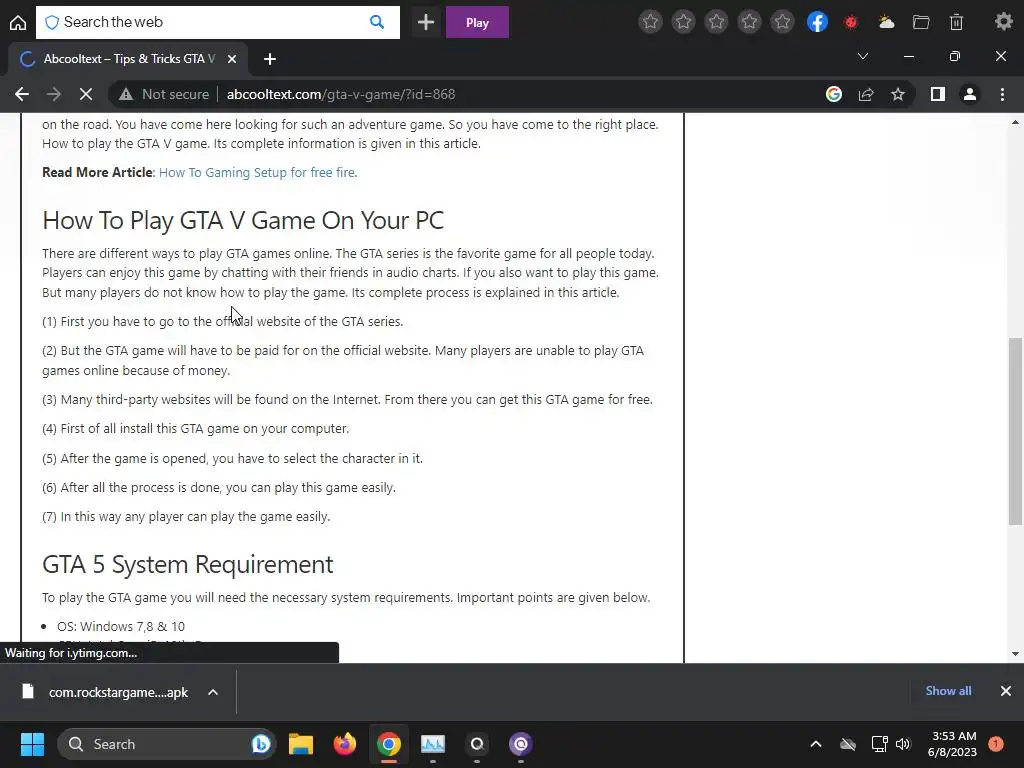Viewport: 1024px width, 768px height.
Task: Click the network display tray icon
Action: [879, 744]
